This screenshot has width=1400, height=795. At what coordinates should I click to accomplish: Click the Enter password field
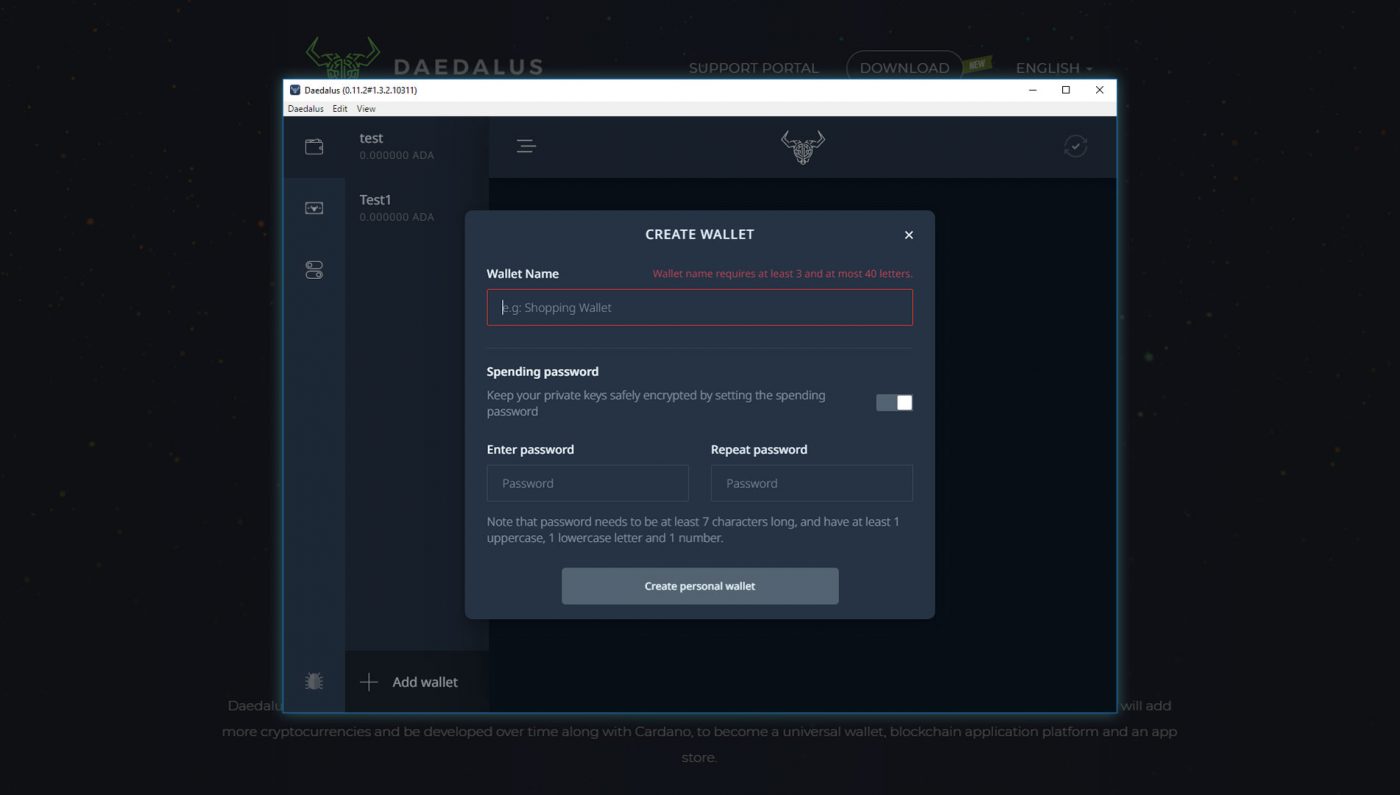588,483
